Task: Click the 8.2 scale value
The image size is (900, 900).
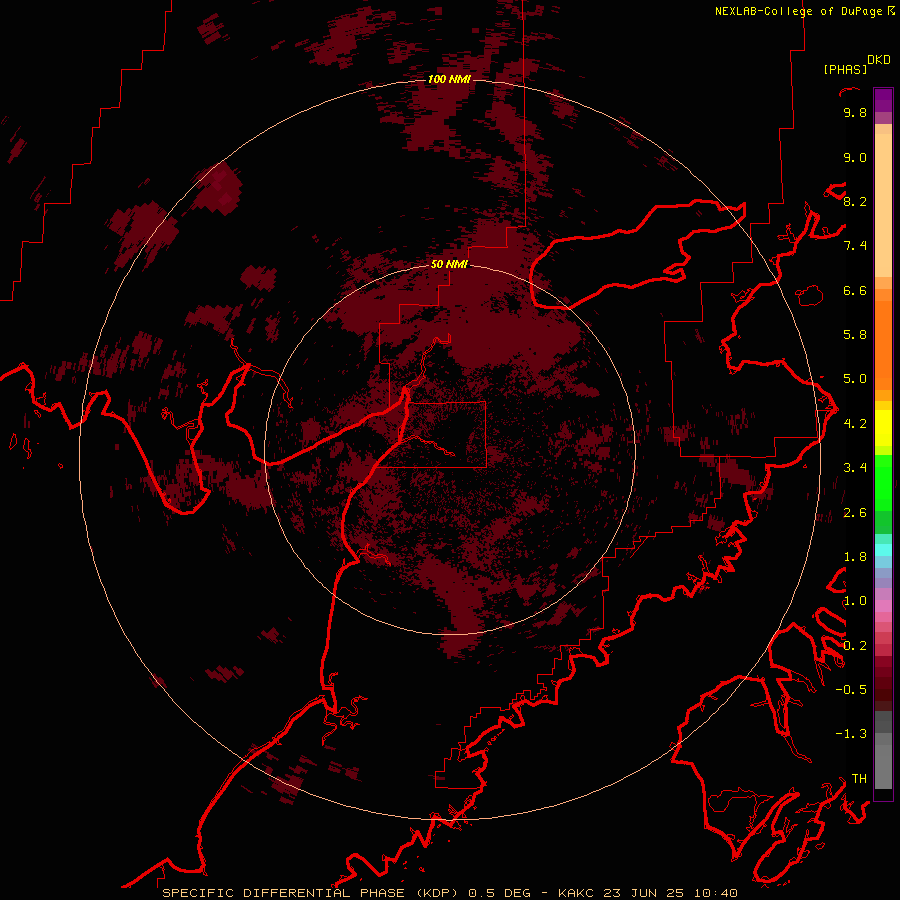Action: pyautogui.click(x=855, y=201)
